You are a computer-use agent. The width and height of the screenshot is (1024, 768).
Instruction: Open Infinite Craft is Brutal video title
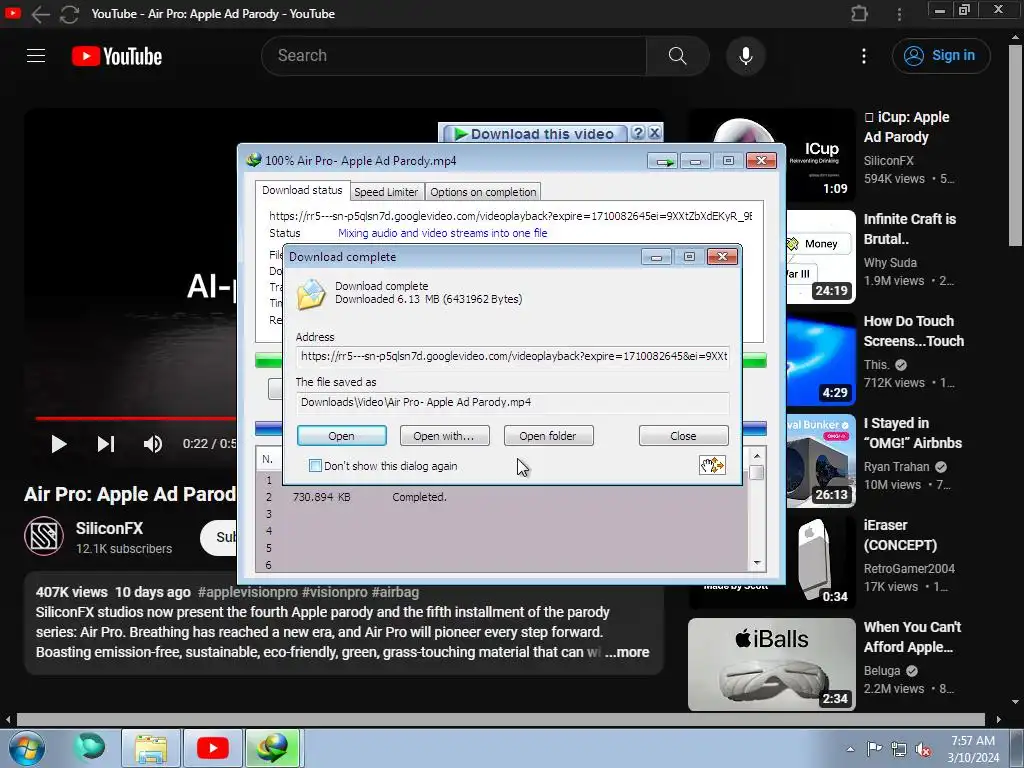point(910,229)
